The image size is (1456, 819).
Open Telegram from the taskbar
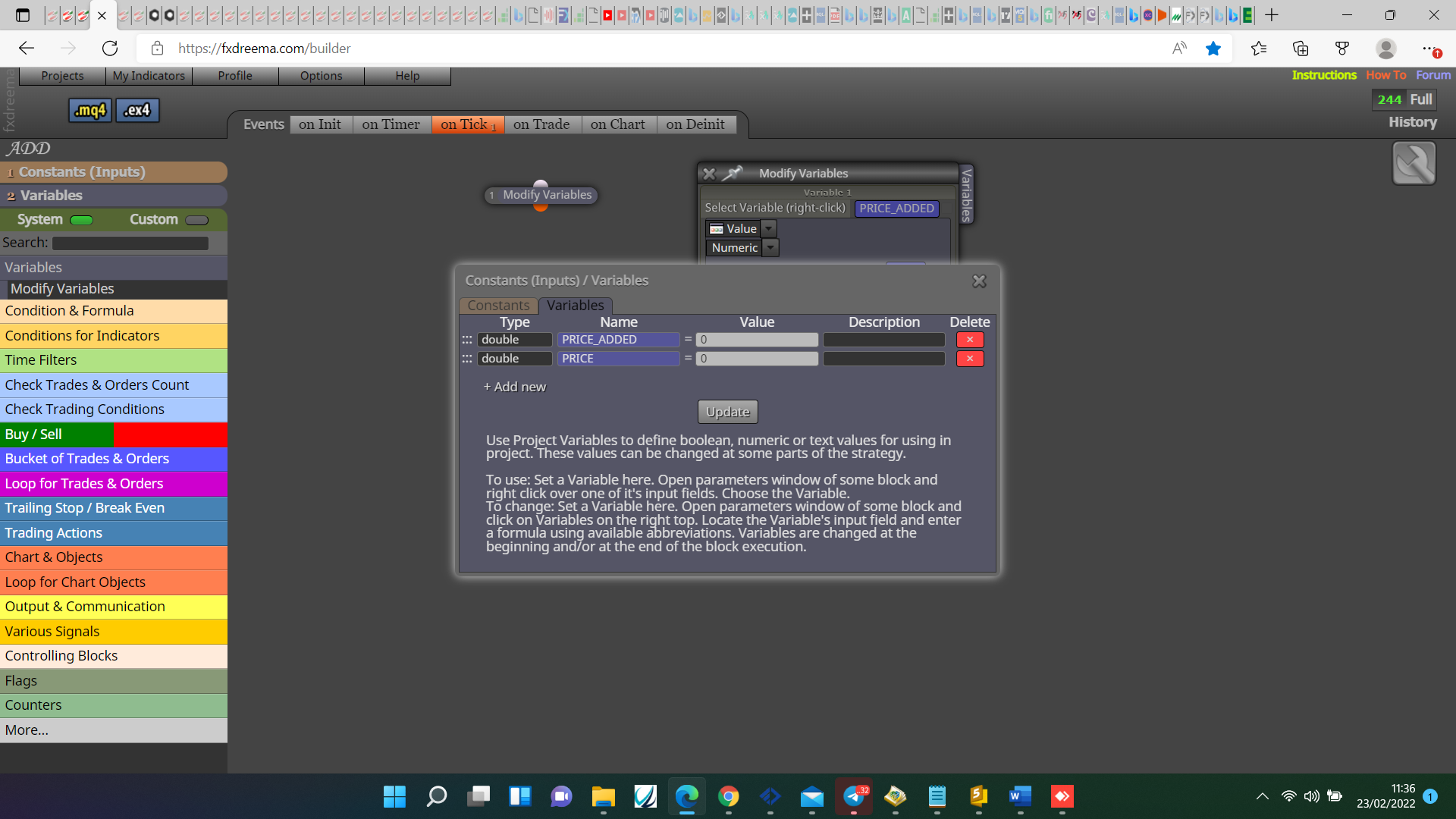[854, 796]
